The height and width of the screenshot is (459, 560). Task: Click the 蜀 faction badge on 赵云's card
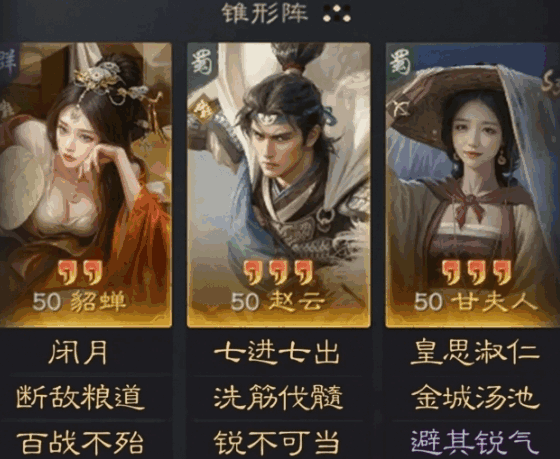[202, 62]
